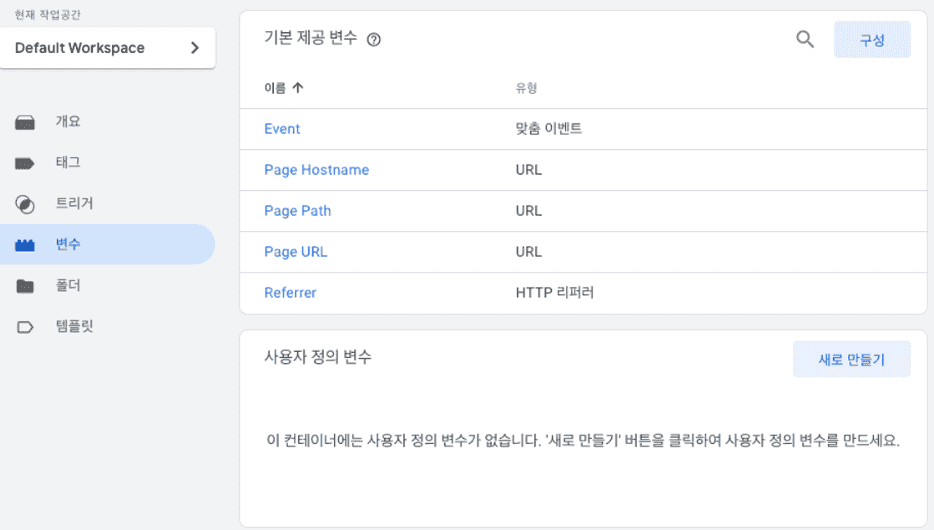Click the Folders (폴더) folder icon

tap(25, 286)
